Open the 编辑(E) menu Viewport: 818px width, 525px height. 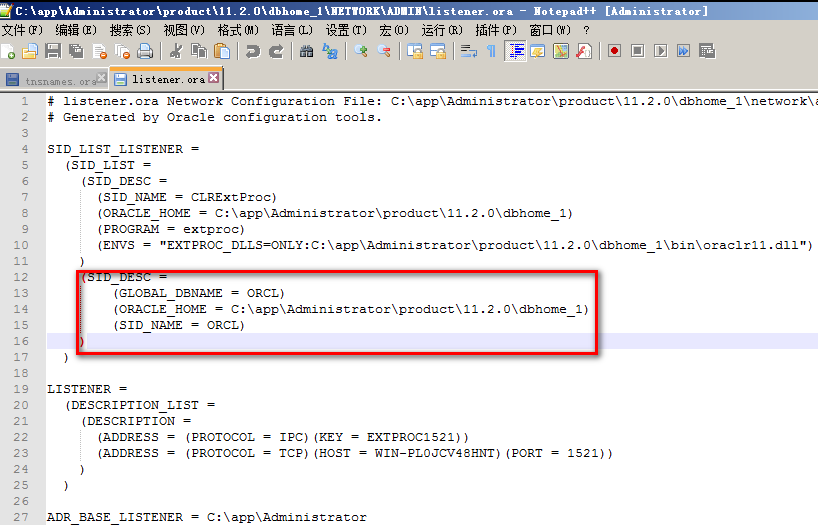76,30
